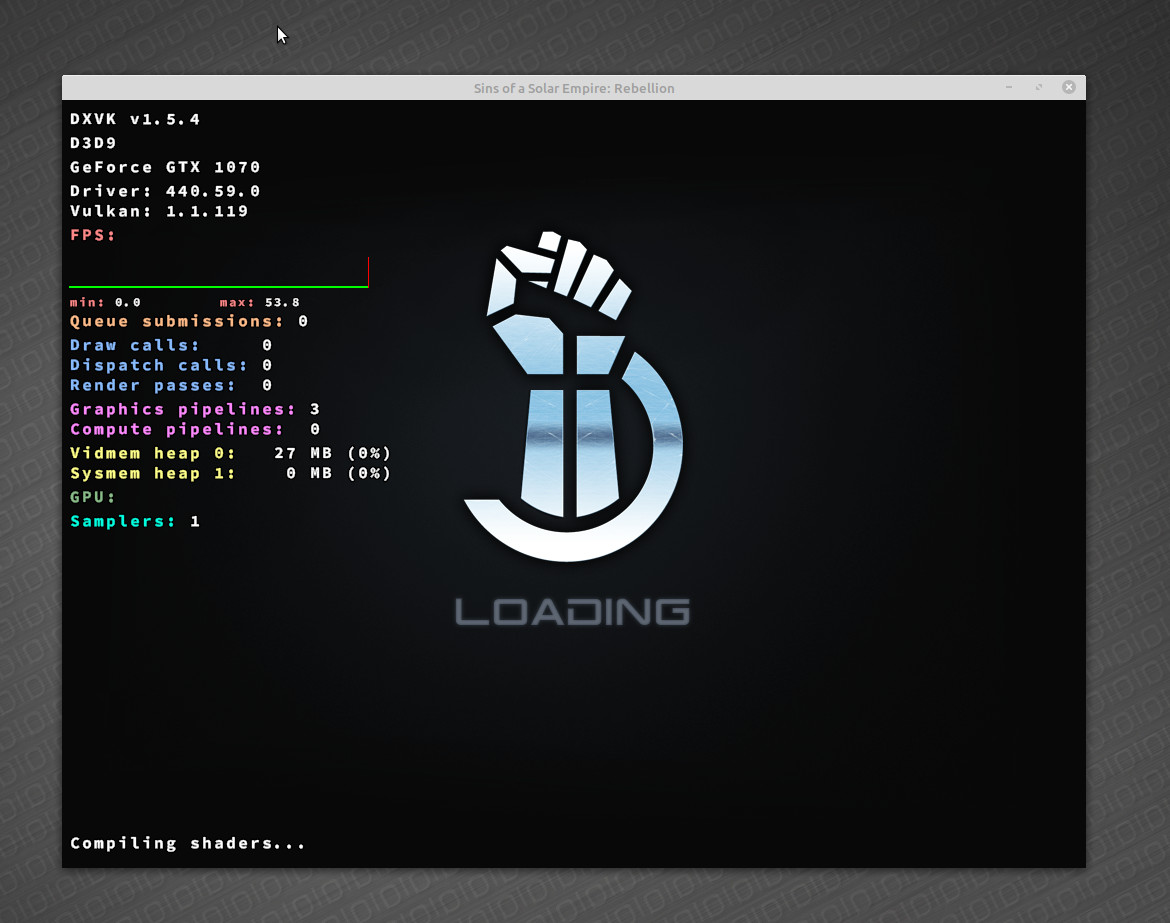
Task: Click the "min: 0.0" frametime value
Action: [105, 302]
